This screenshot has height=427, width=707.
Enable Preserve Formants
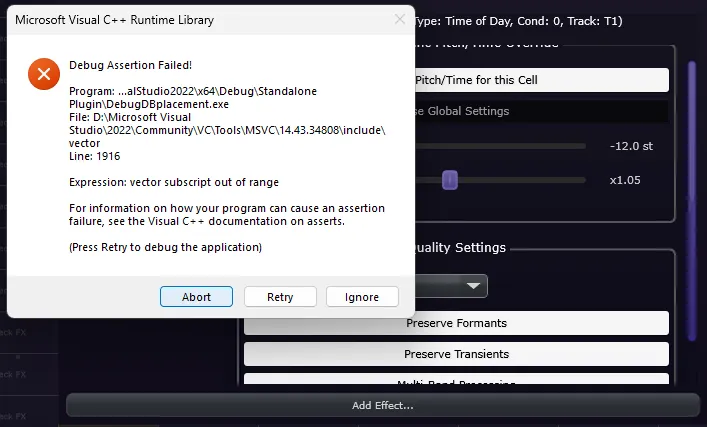point(456,323)
